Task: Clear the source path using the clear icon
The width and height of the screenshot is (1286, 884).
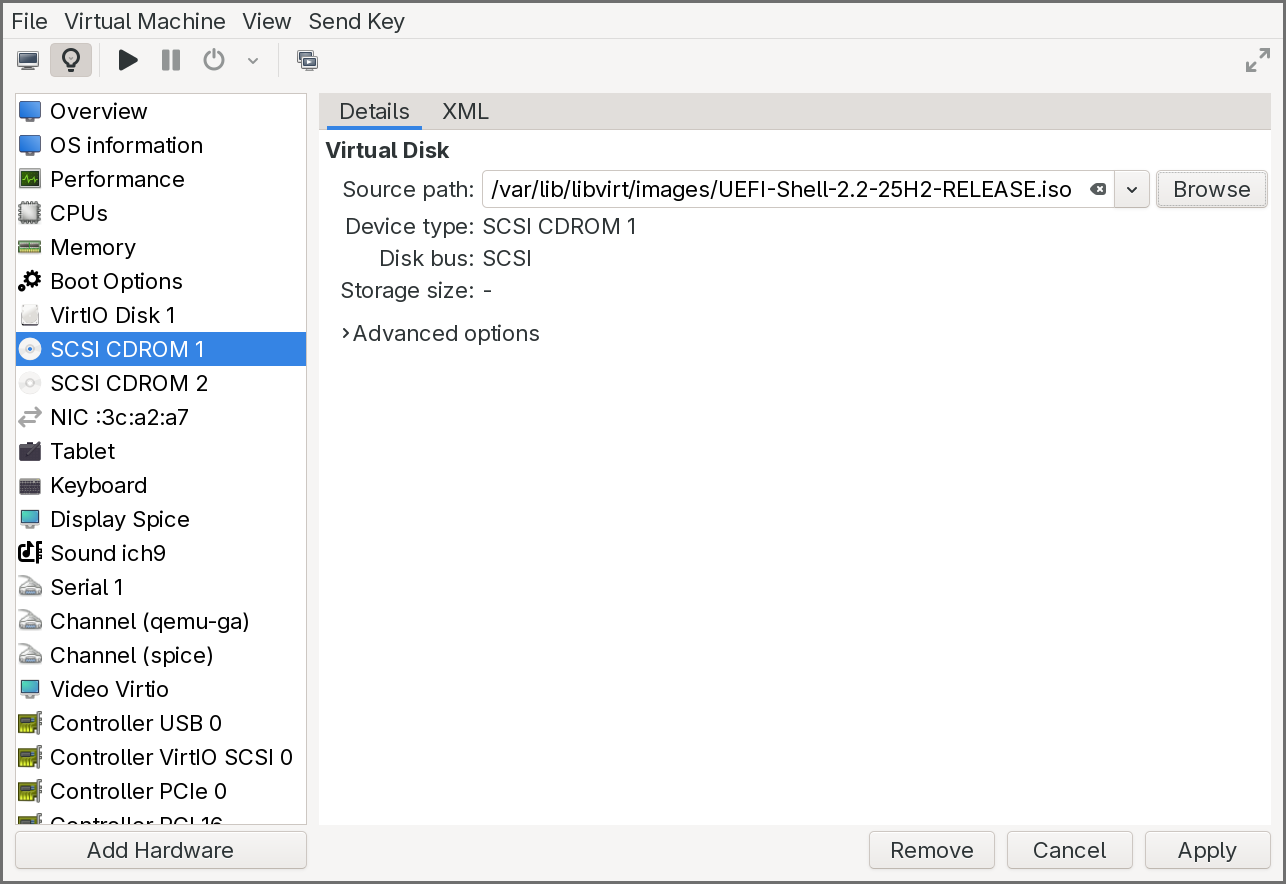Action: (1098, 189)
